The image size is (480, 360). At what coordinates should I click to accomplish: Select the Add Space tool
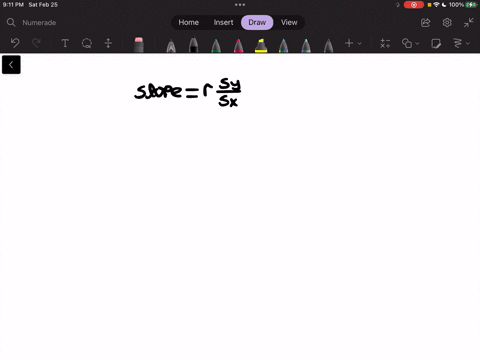pyautogui.click(x=108, y=43)
